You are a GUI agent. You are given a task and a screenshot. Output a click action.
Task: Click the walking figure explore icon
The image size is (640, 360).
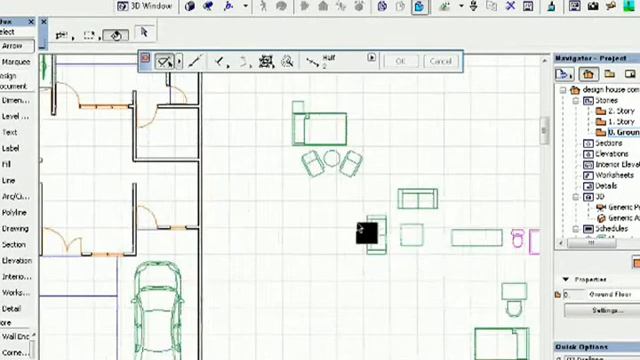pyautogui.click(x=263, y=6)
